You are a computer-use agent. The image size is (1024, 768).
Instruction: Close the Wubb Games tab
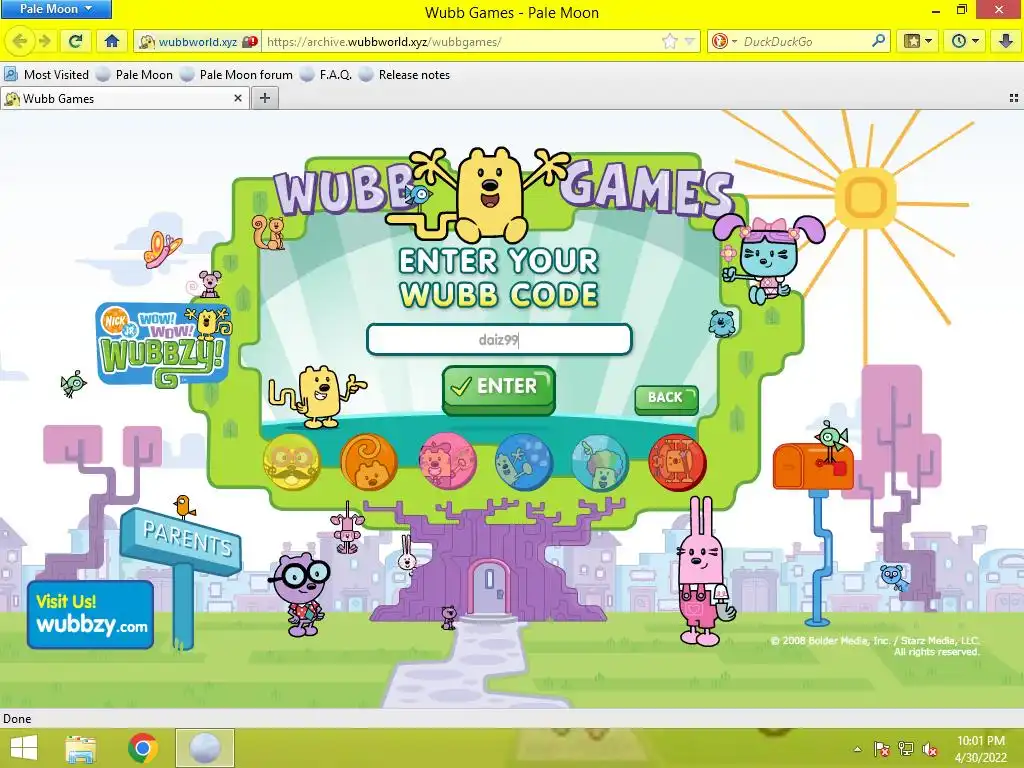pos(238,98)
